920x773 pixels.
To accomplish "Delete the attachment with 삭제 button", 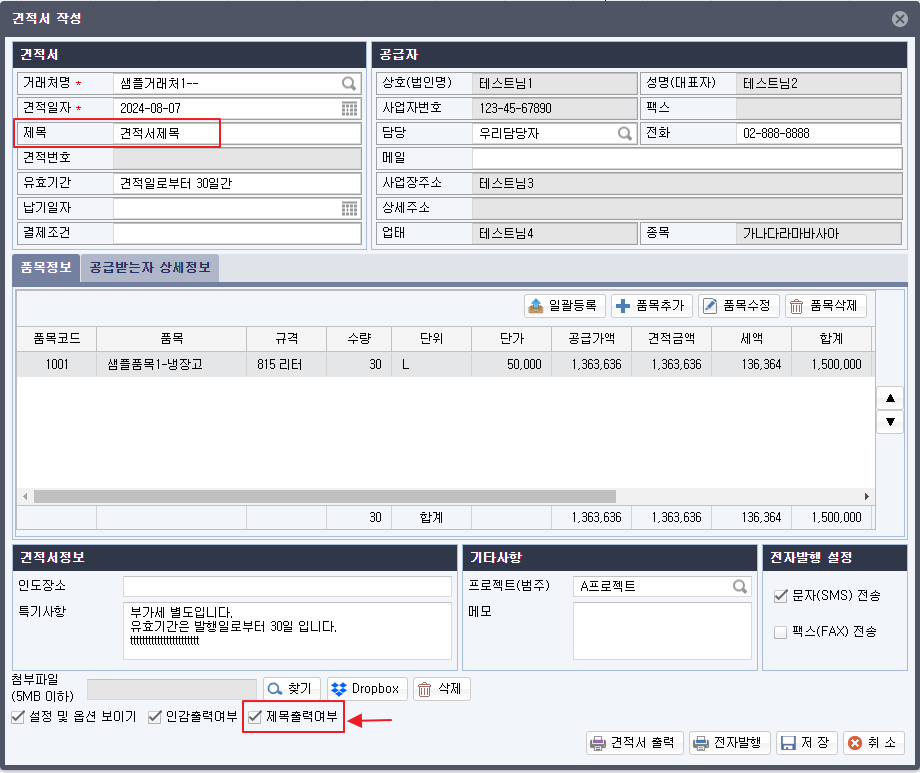I will (x=441, y=688).
